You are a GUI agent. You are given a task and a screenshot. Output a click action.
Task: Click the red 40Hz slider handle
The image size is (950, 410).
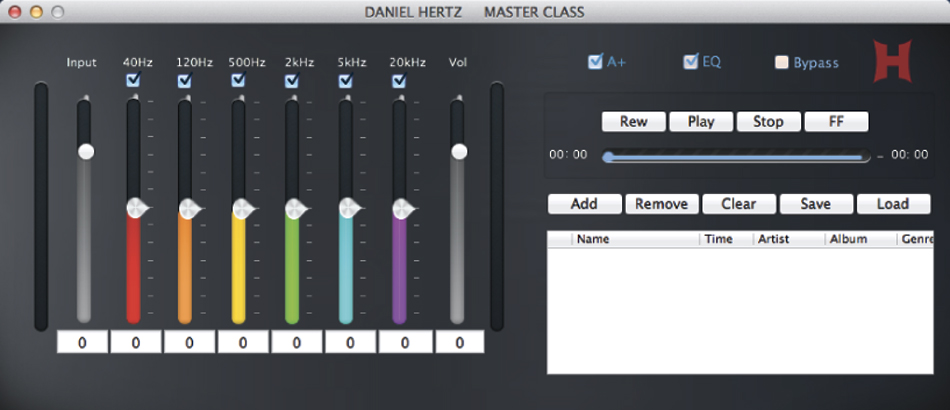point(135,209)
